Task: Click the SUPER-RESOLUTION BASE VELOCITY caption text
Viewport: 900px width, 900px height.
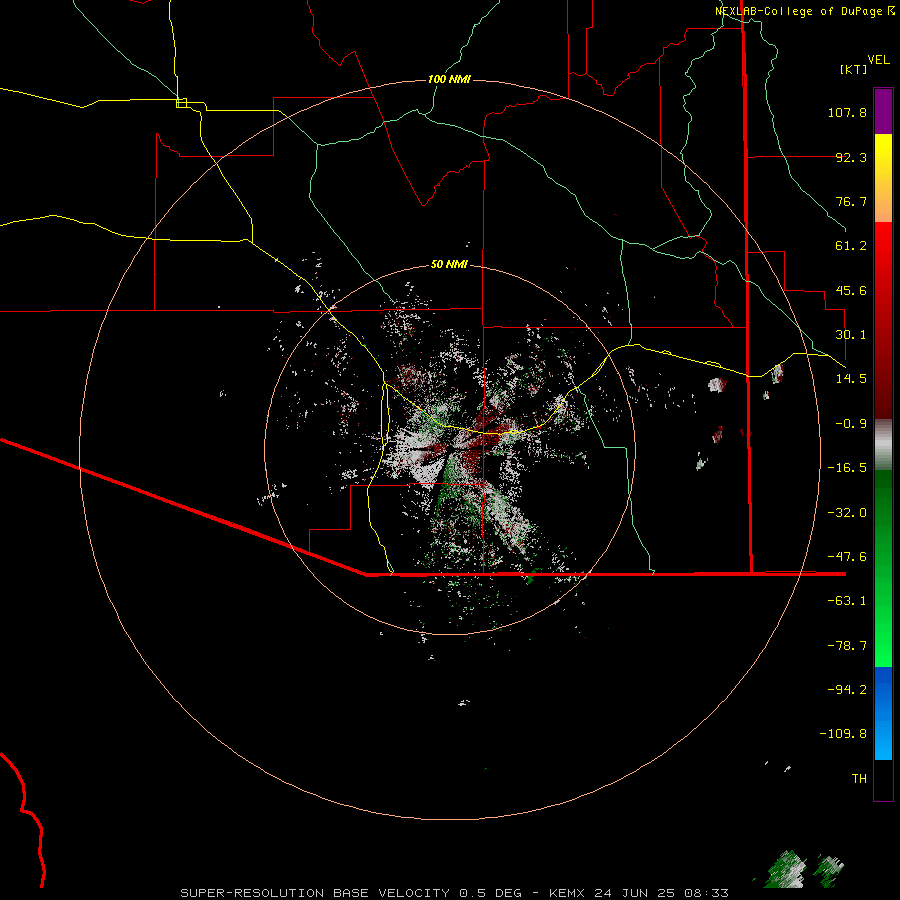Action: tap(315, 893)
